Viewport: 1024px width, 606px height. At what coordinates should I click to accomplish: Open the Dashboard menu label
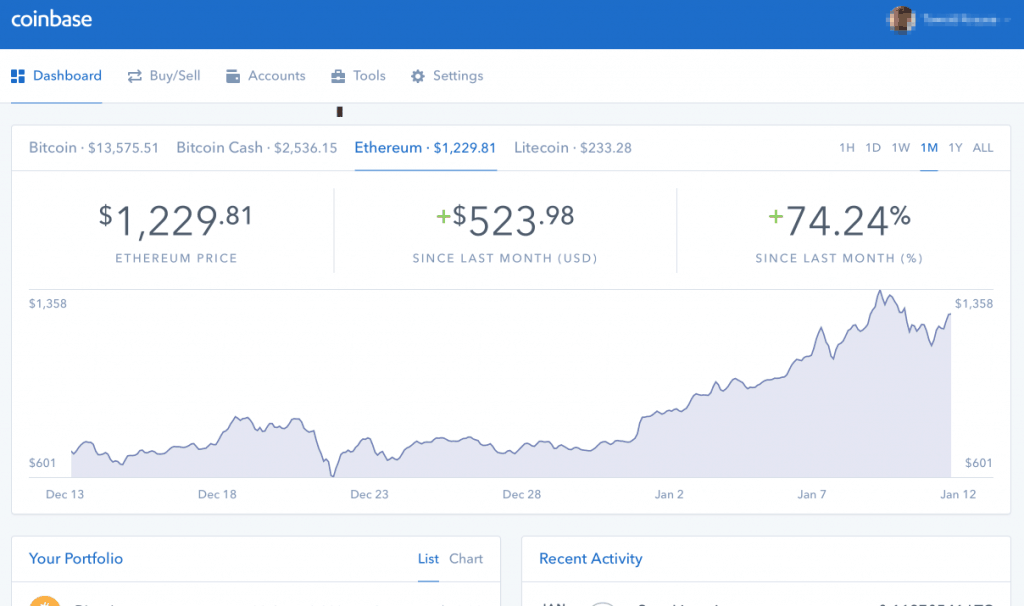tap(67, 76)
